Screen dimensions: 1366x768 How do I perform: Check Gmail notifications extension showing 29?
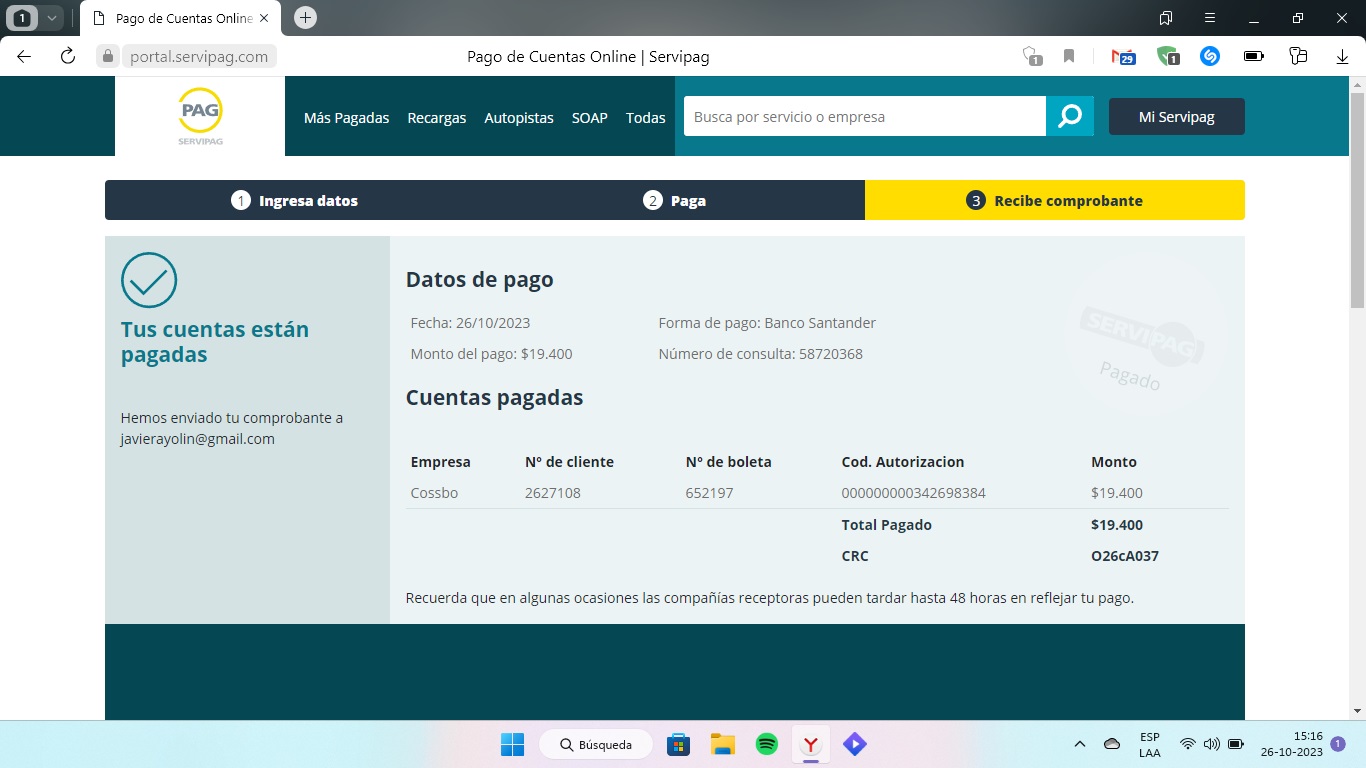[1123, 56]
